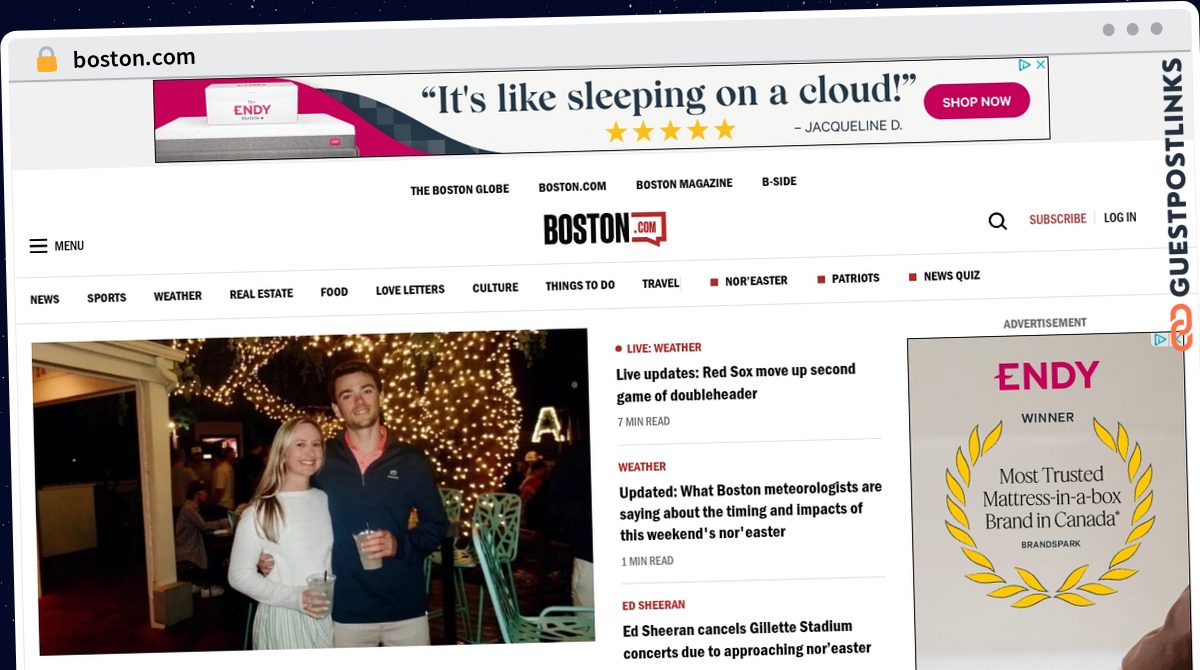
Task: Click the AdChoices icon on the top banner
Action: (1024, 65)
